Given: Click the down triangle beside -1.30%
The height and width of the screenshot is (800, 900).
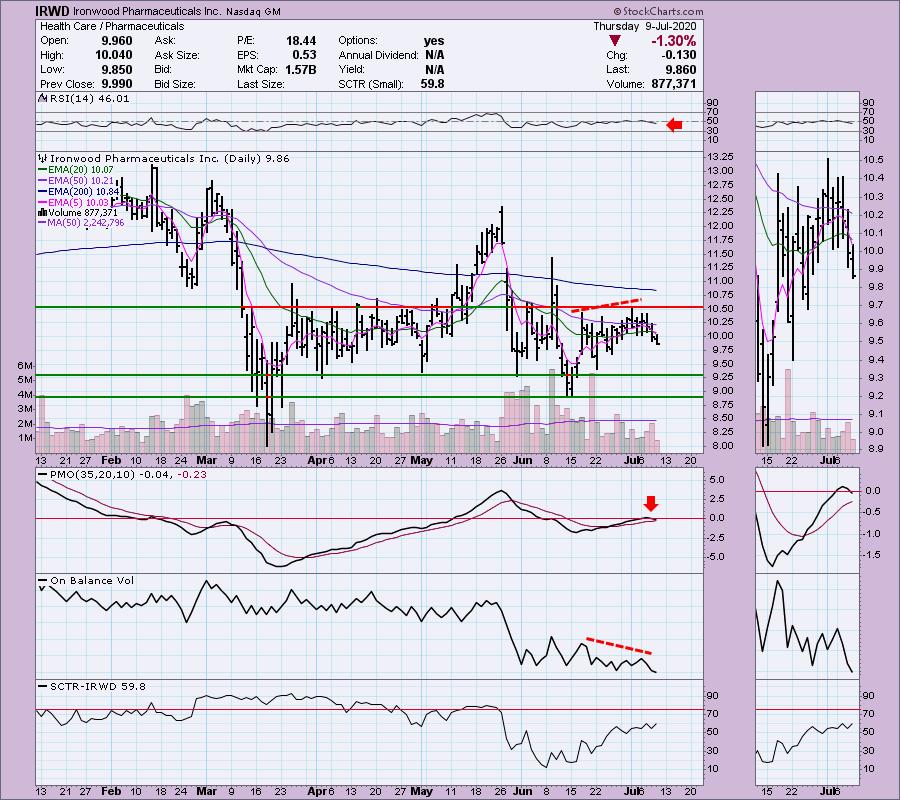Looking at the screenshot, I should coord(615,41).
